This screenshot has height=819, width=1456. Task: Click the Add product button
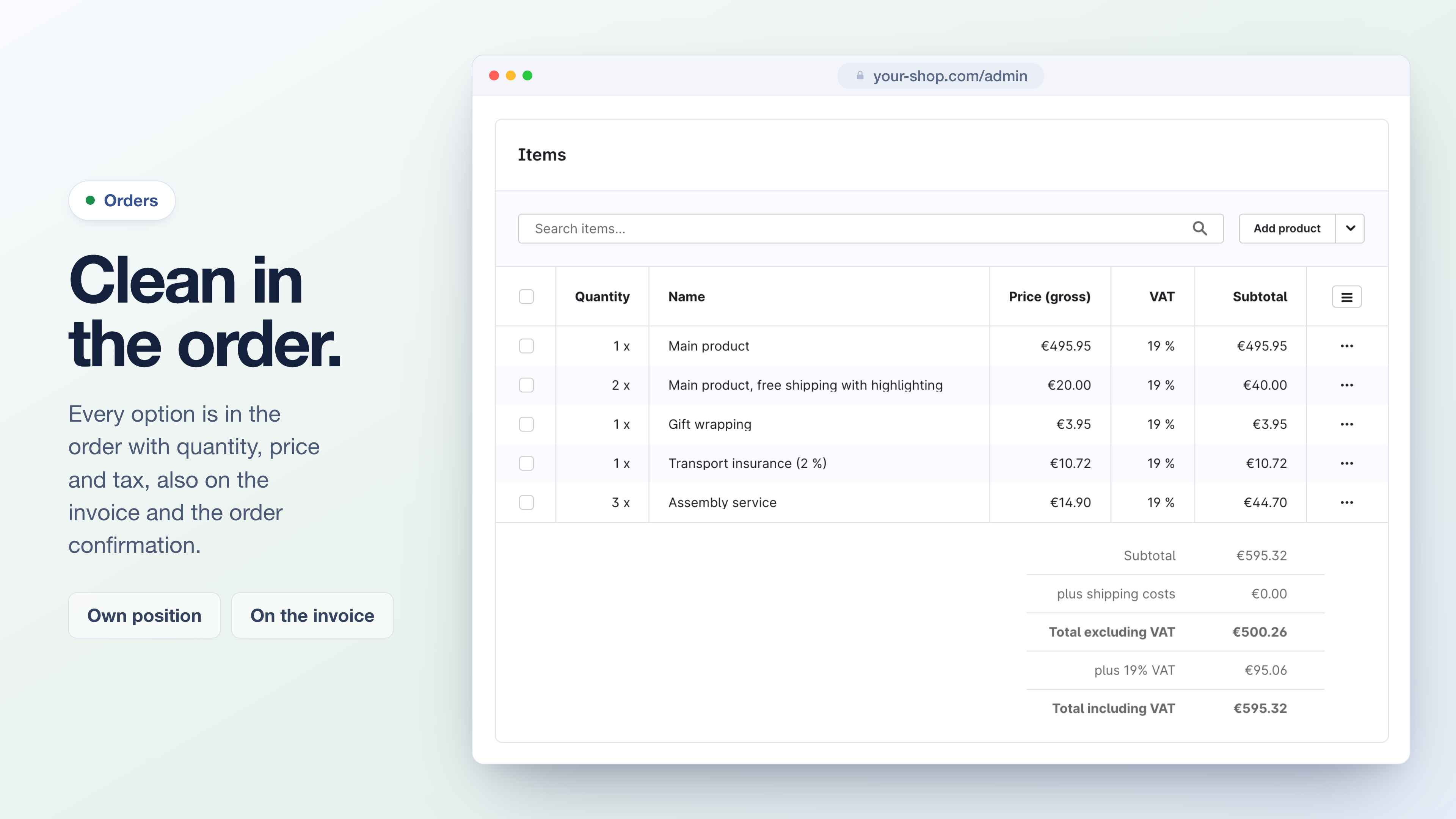1287,228
